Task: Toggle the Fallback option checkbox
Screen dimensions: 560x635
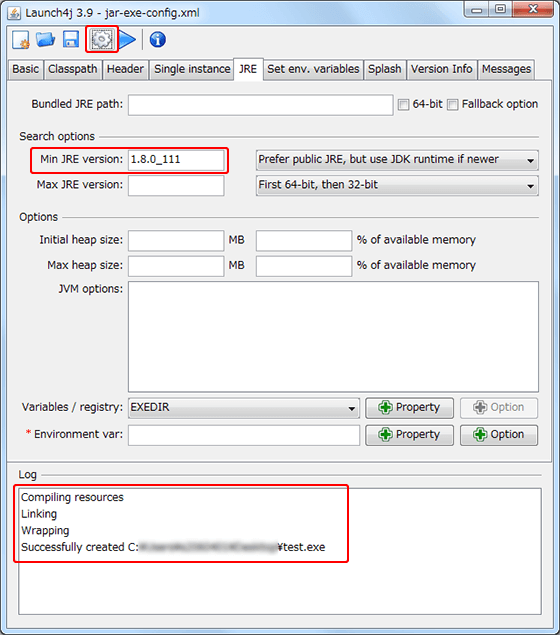Action: (453, 104)
